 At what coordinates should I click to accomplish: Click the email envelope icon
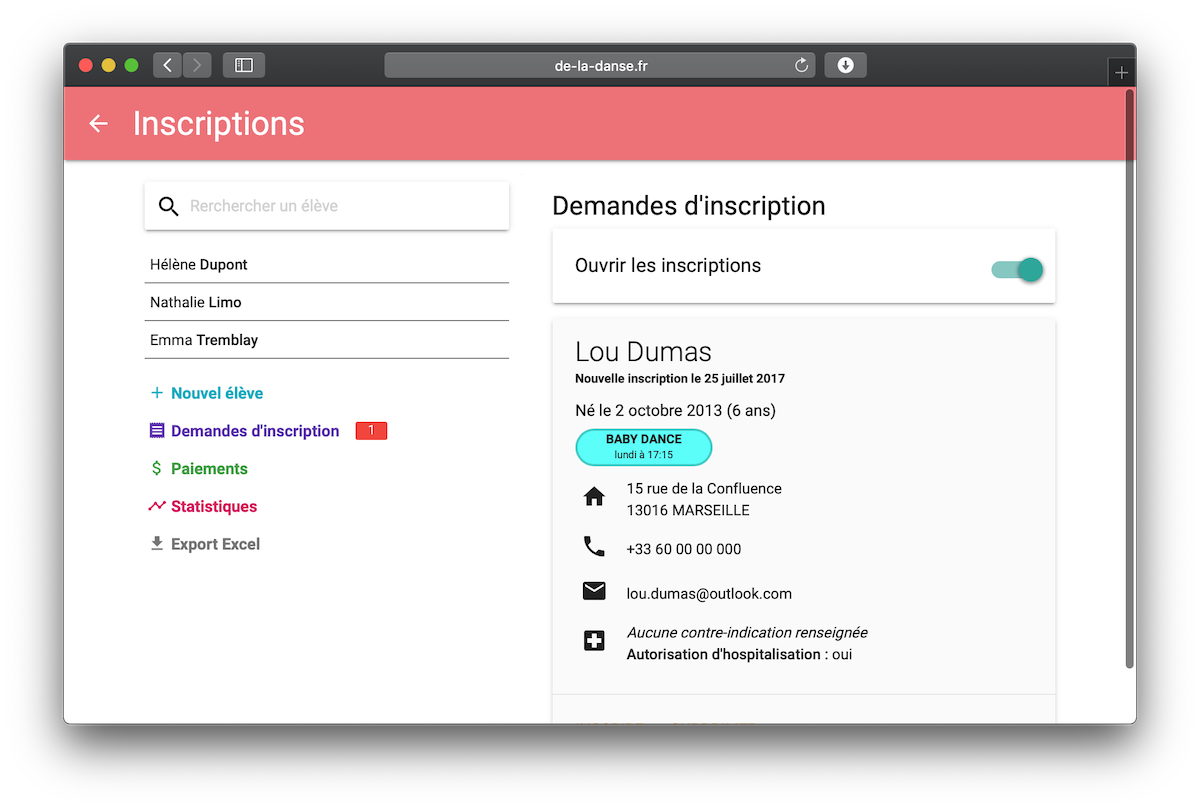pos(594,592)
